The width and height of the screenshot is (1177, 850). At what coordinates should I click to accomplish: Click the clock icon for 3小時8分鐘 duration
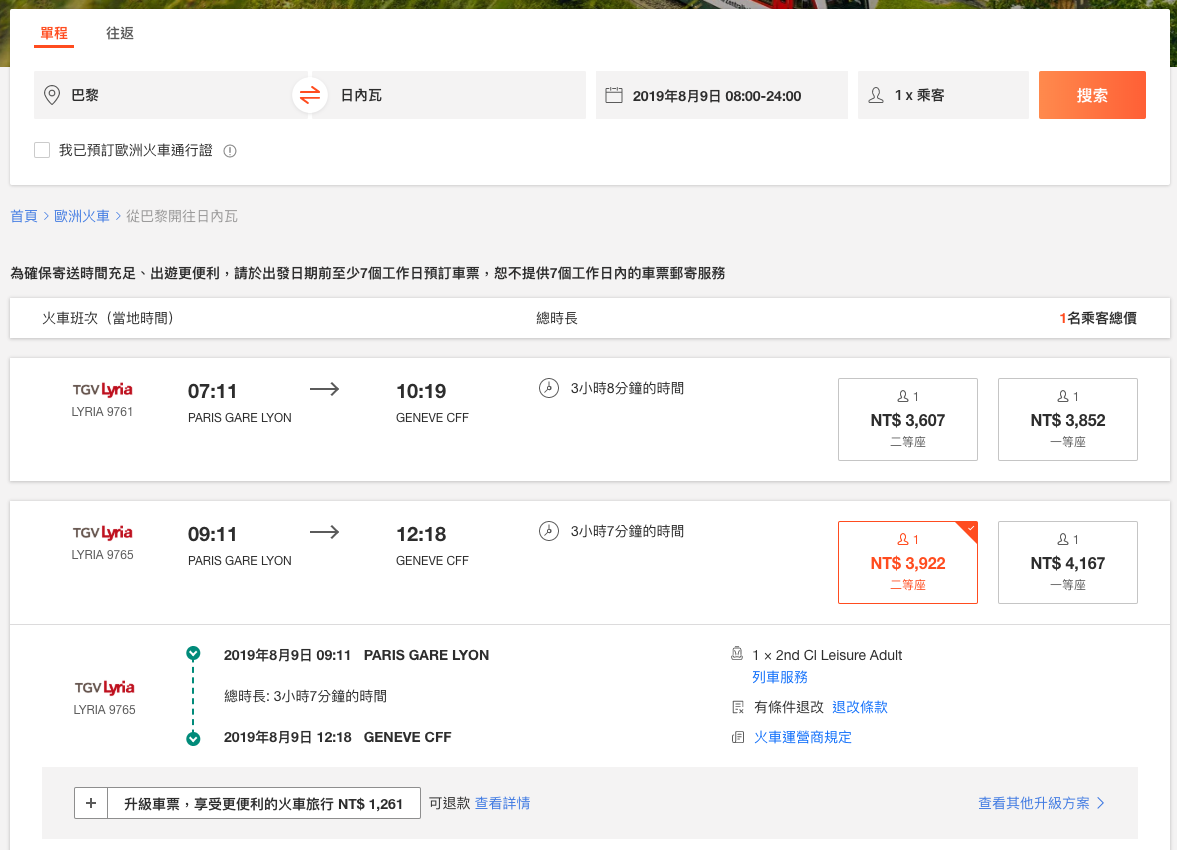point(548,389)
